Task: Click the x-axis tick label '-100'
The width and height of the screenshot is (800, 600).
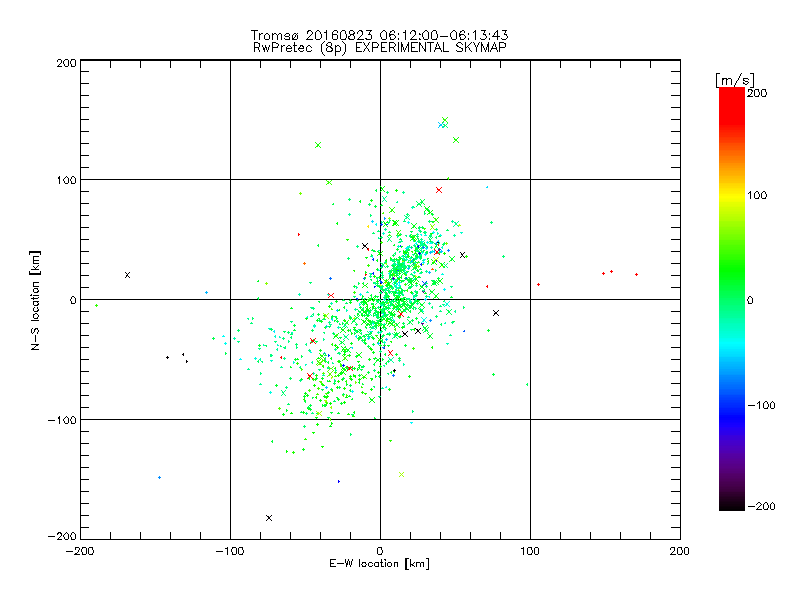Action: pyautogui.click(x=230, y=551)
